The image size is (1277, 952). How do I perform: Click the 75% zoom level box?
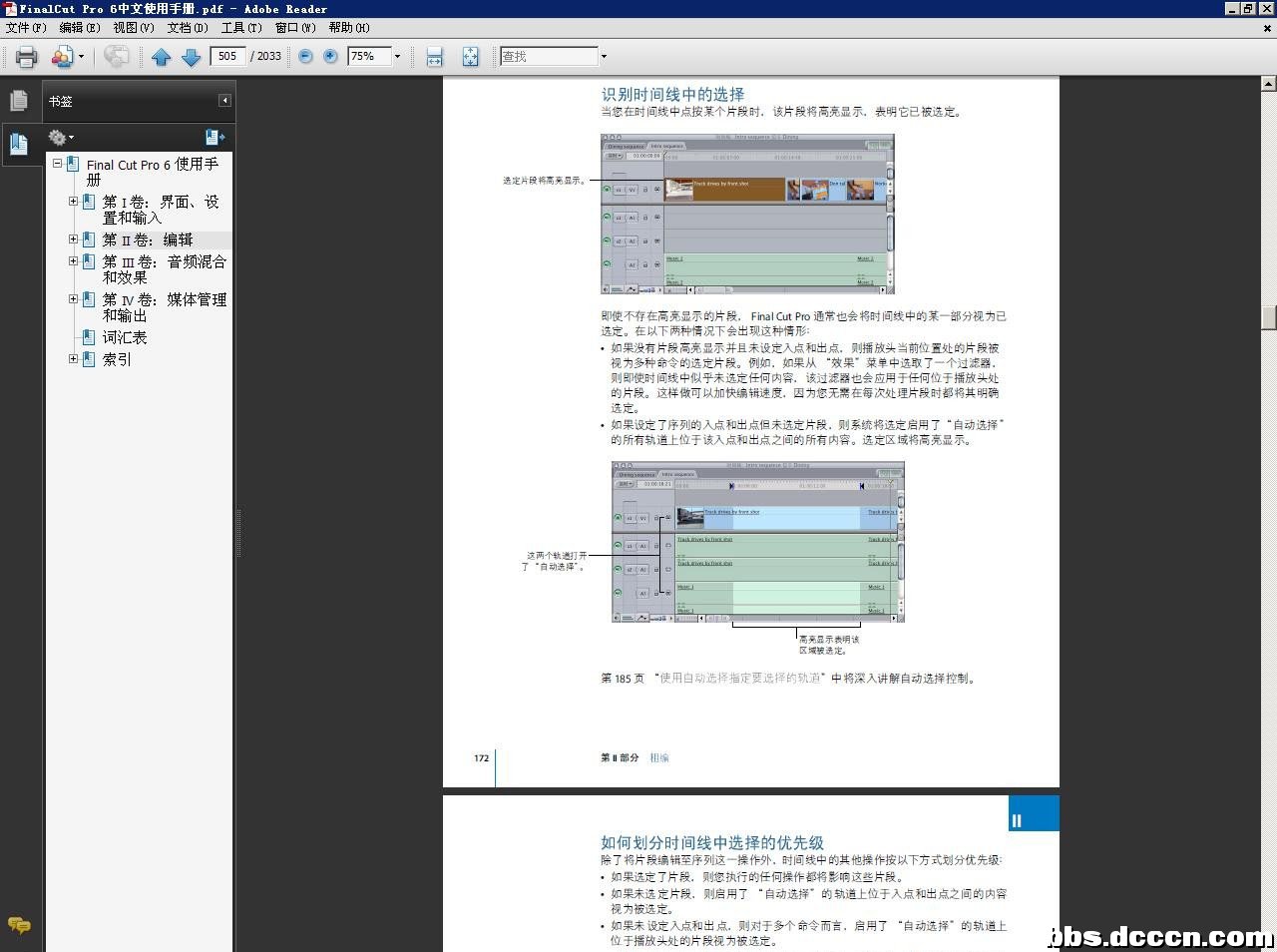[368, 56]
